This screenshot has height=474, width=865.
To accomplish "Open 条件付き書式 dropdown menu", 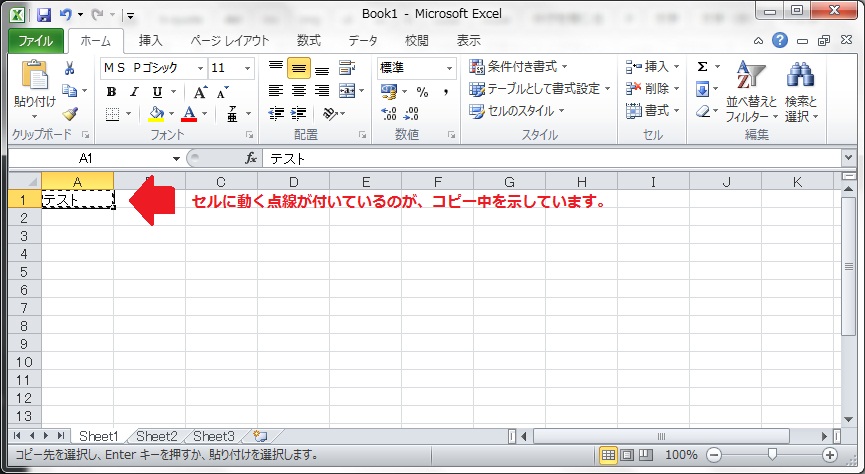I will pos(518,67).
